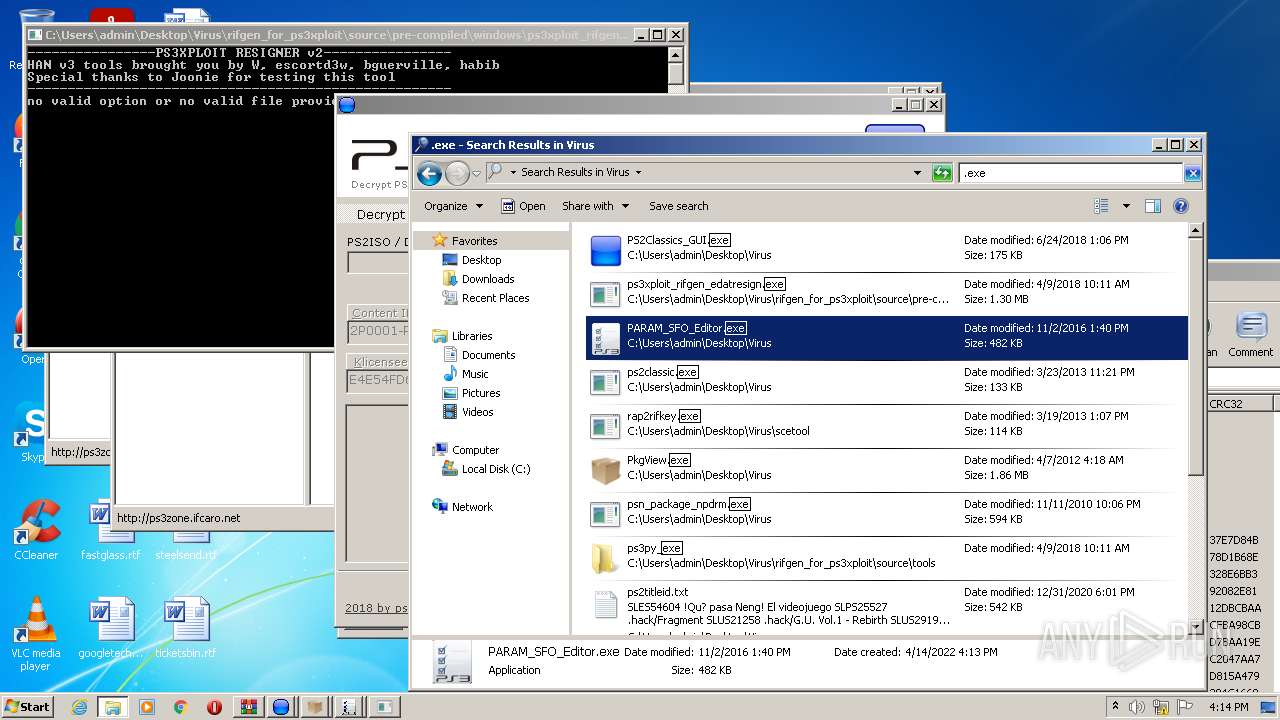Open VLC media player desktop shortcut
The image size is (1280, 720).
[x=36, y=634]
